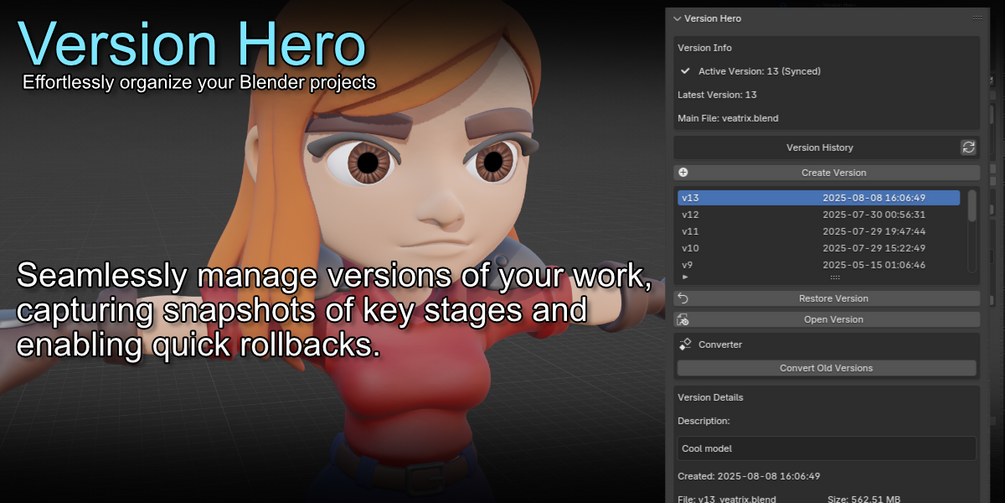Click the timestamp 2025-07-29 19:47:44

tap(874, 231)
